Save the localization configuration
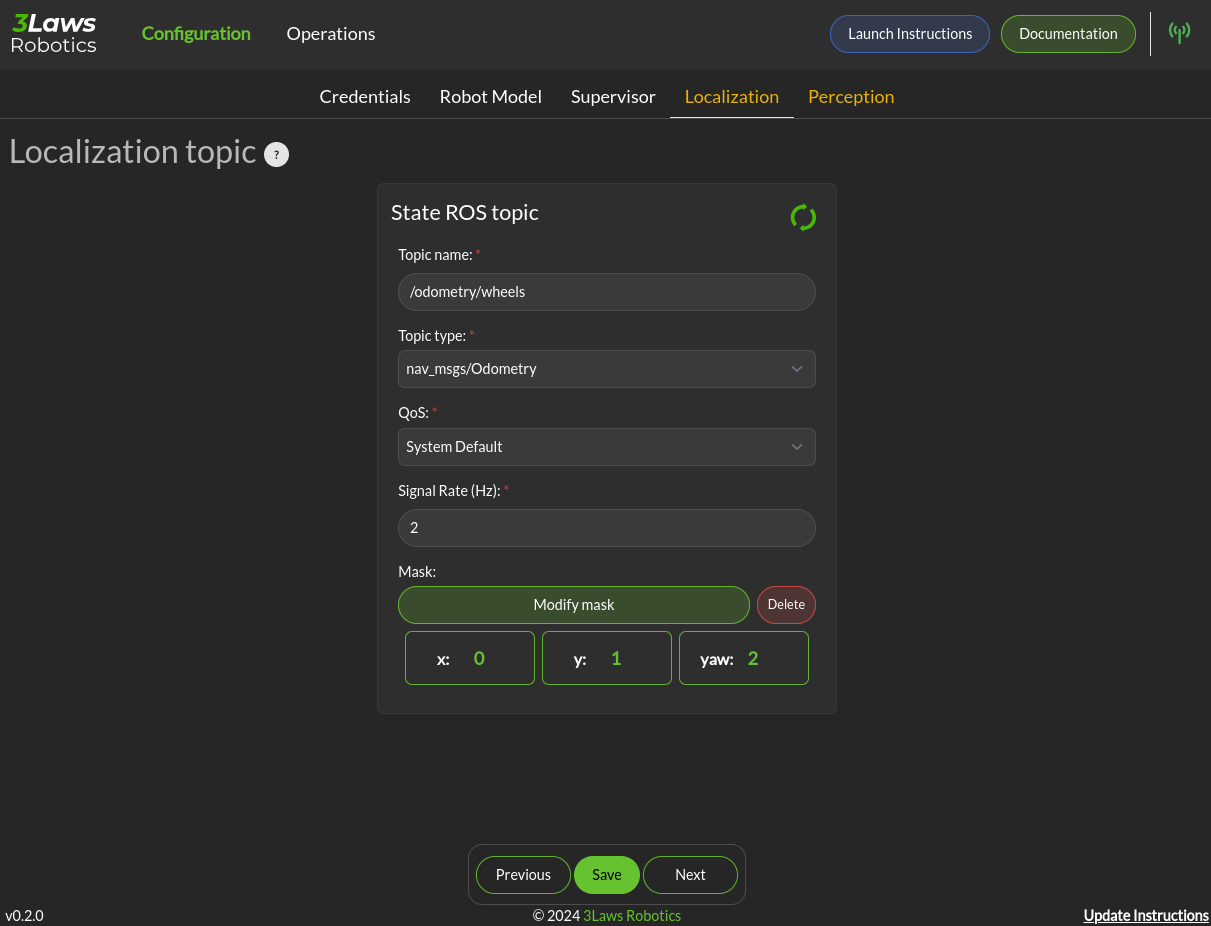Screen dimensions: 1211x926 (x=606, y=875)
